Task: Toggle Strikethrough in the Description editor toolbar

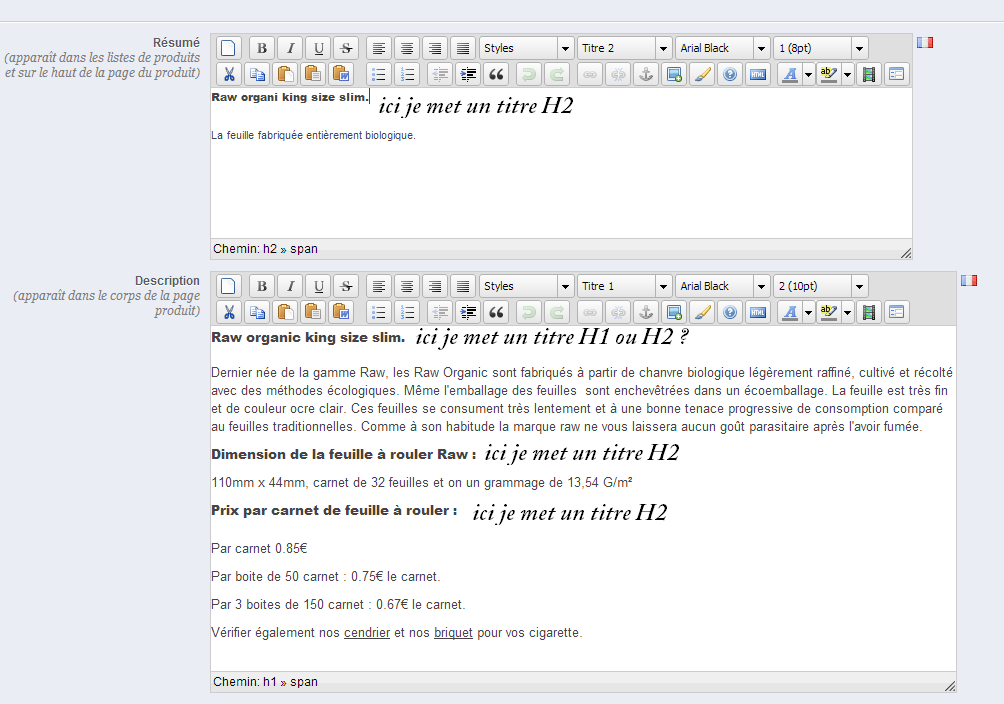Action: tap(346, 286)
